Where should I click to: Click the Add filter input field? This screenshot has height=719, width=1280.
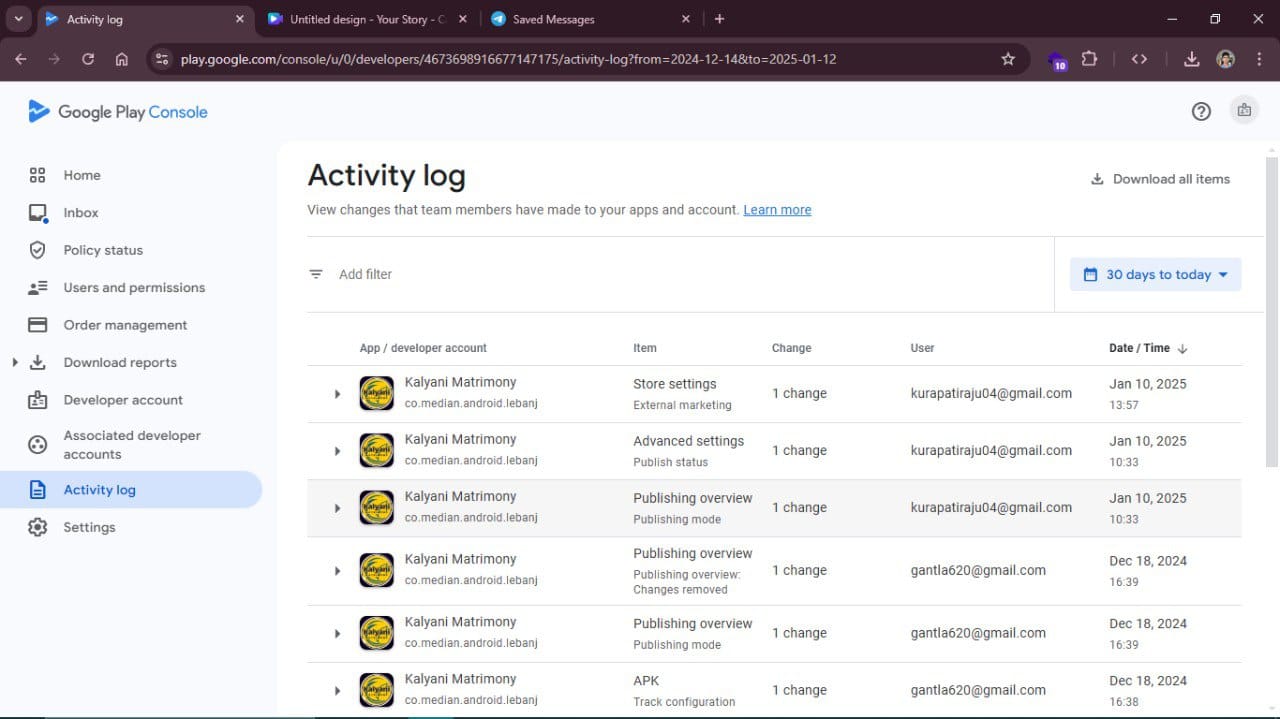[x=680, y=274]
